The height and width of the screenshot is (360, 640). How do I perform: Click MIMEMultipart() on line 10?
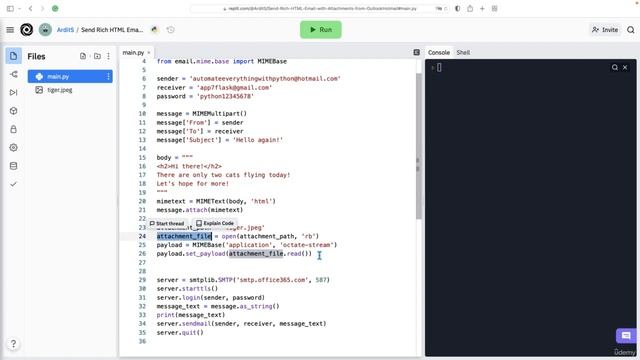(220, 114)
